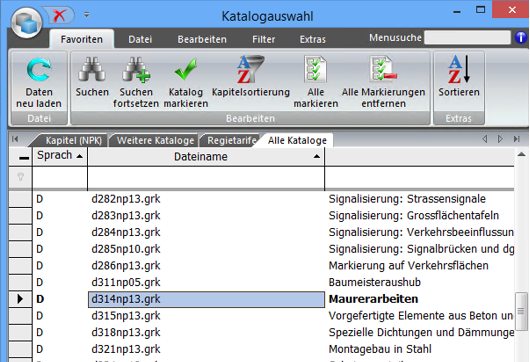530x362 pixels.
Task: Close the Katalogauswahl window
Action: [512, 10]
